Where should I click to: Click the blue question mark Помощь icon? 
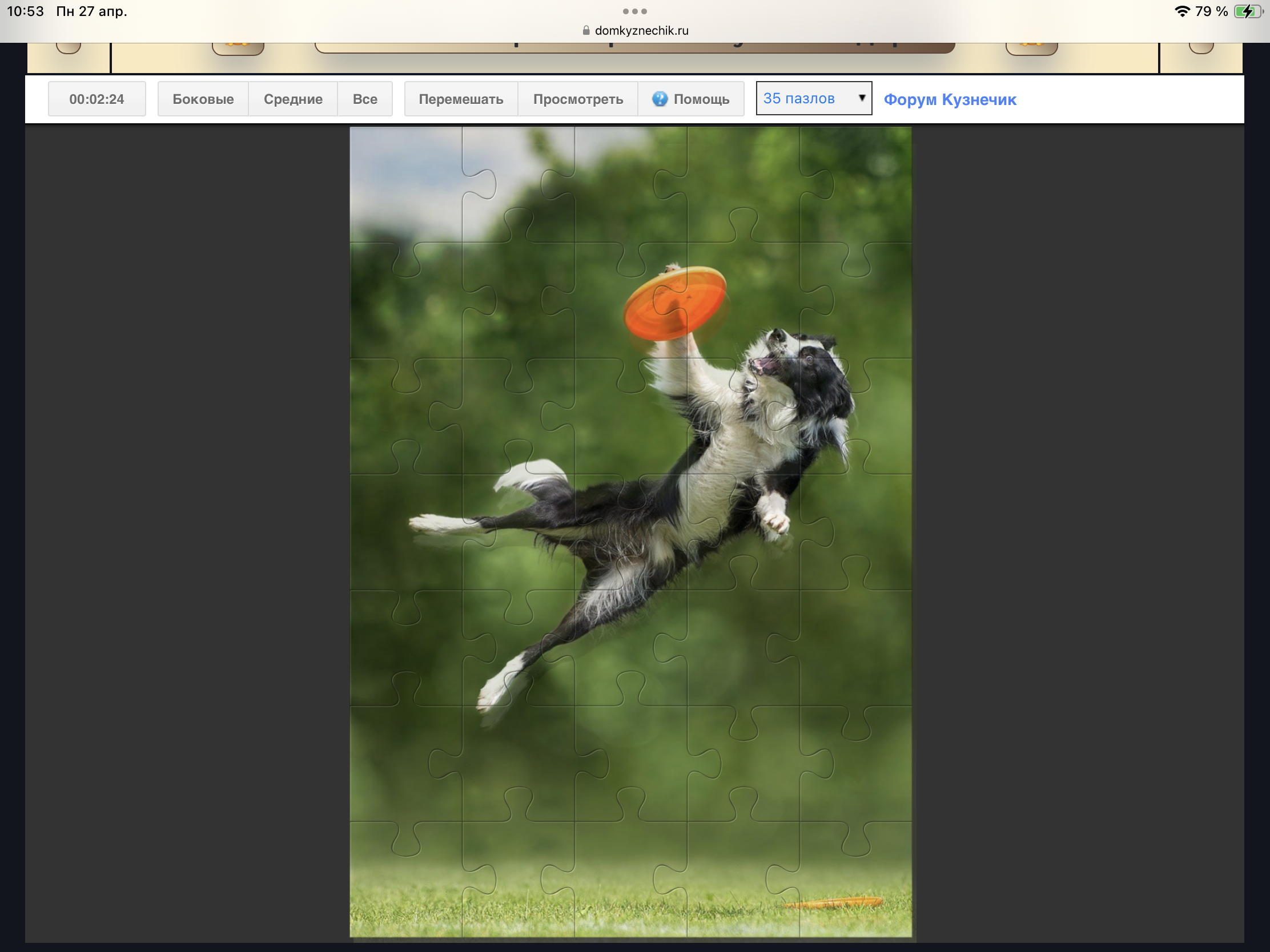click(660, 99)
